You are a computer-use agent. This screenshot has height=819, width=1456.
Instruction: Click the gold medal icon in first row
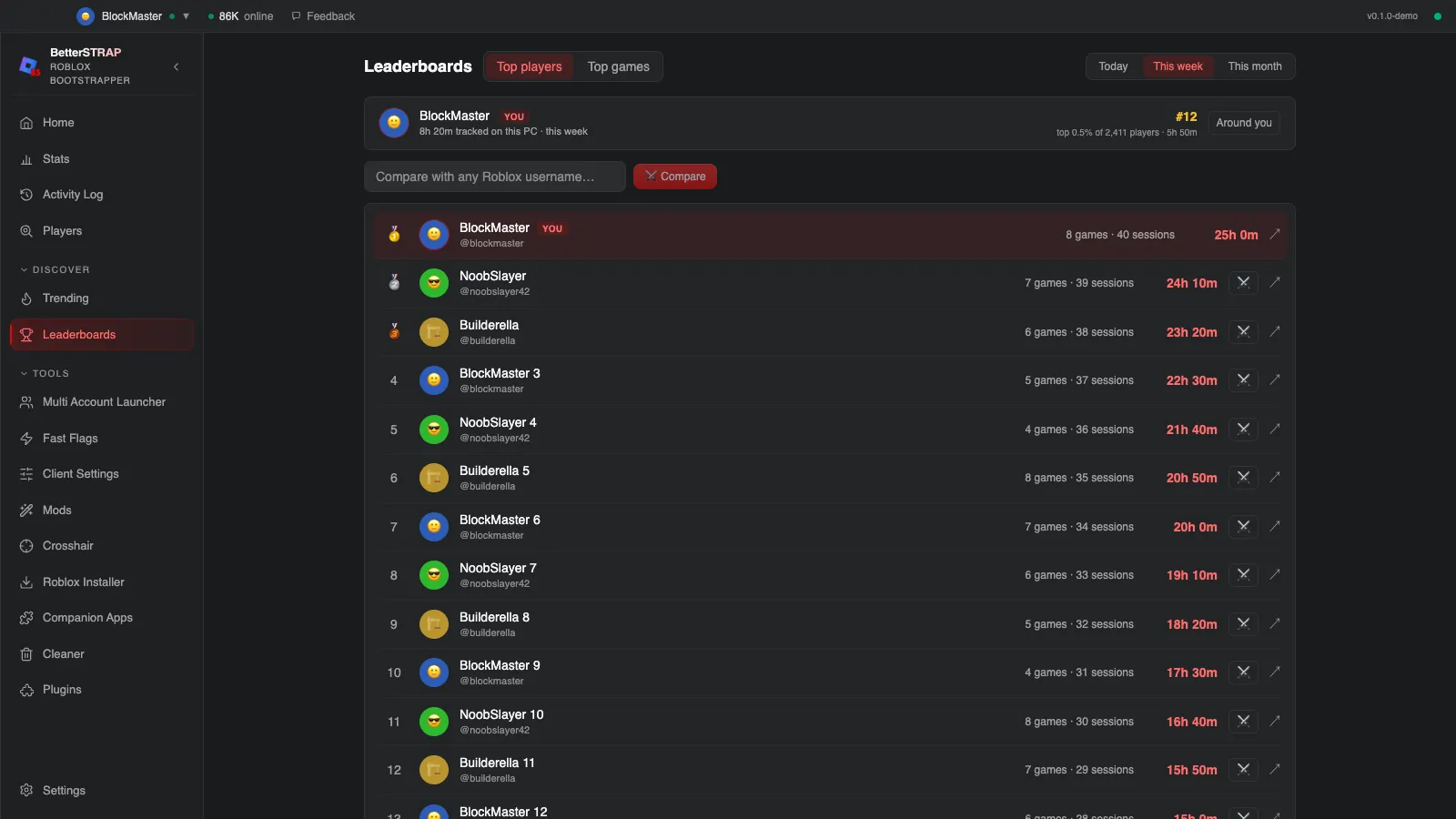click(x=394, y=235)
